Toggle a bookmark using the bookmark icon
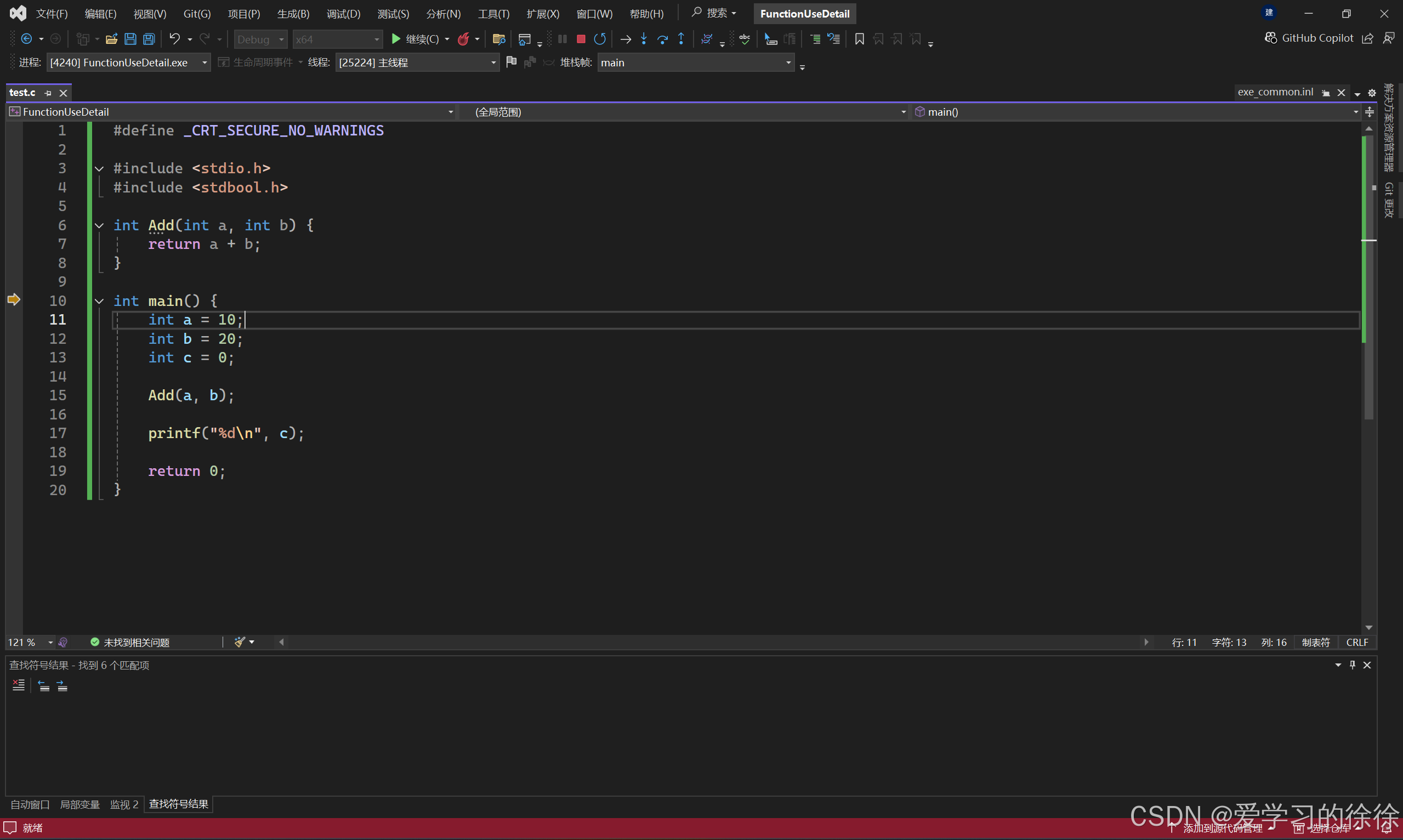Screen dimensions: 1403x840 [859, 39]
